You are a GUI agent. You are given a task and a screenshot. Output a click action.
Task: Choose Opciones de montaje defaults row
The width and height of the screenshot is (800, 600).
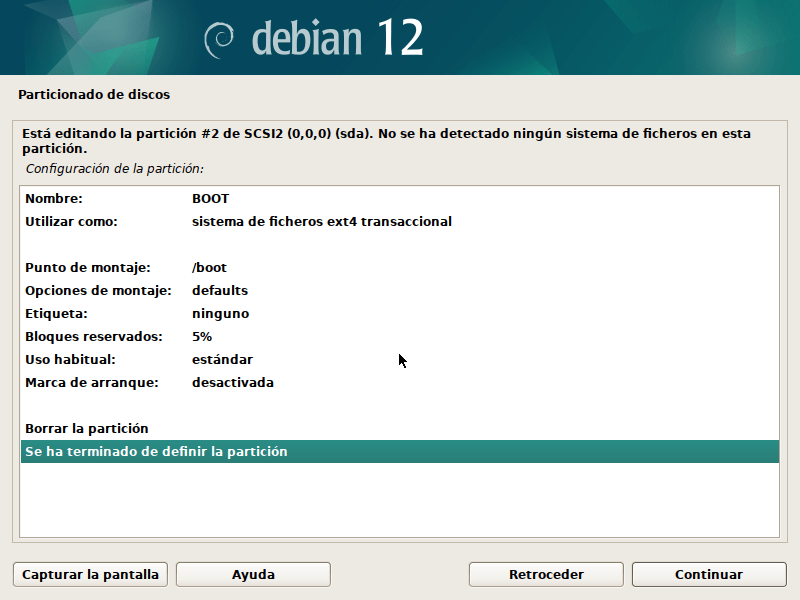400,290
